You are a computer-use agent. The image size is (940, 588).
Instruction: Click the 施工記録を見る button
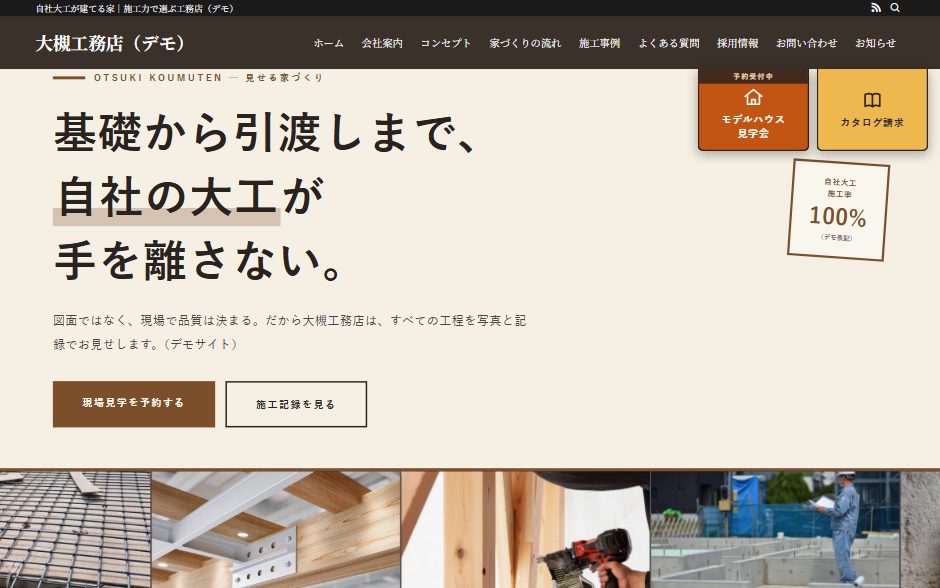click(x=296, y=404)
